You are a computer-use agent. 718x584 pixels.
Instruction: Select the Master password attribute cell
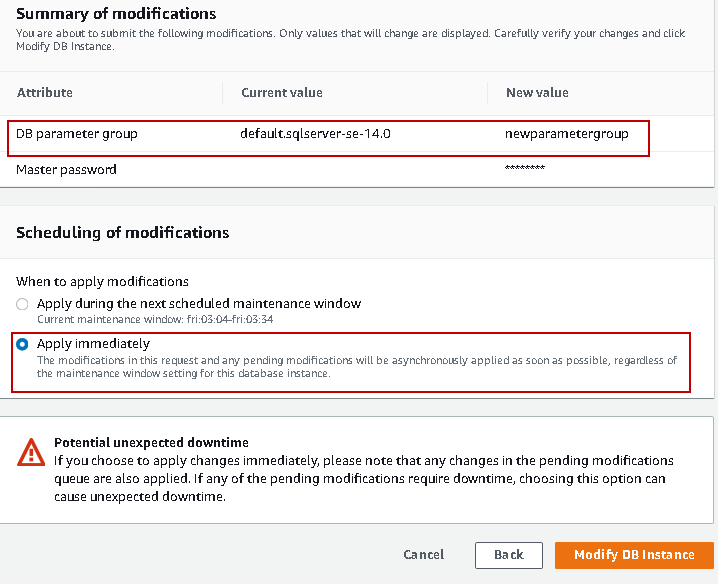[x=66, y=170]
